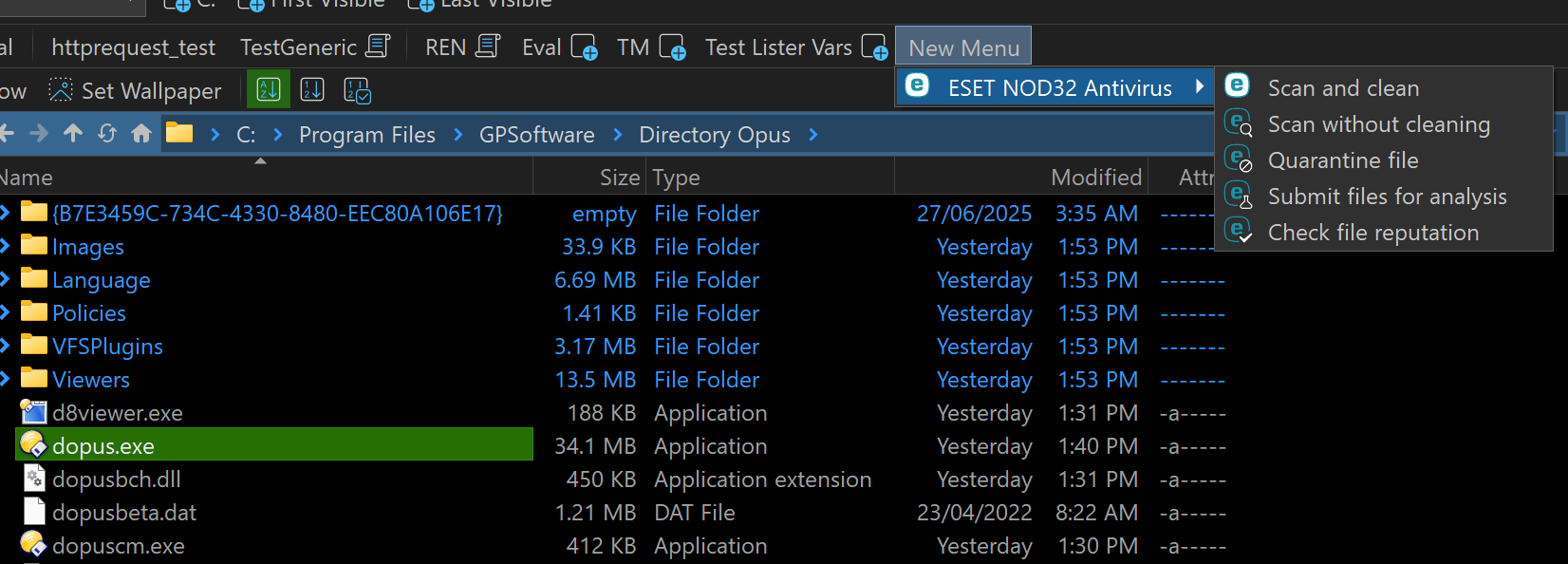
Task: Click the forward arrow navigation icon
Action: pos(39,134)
